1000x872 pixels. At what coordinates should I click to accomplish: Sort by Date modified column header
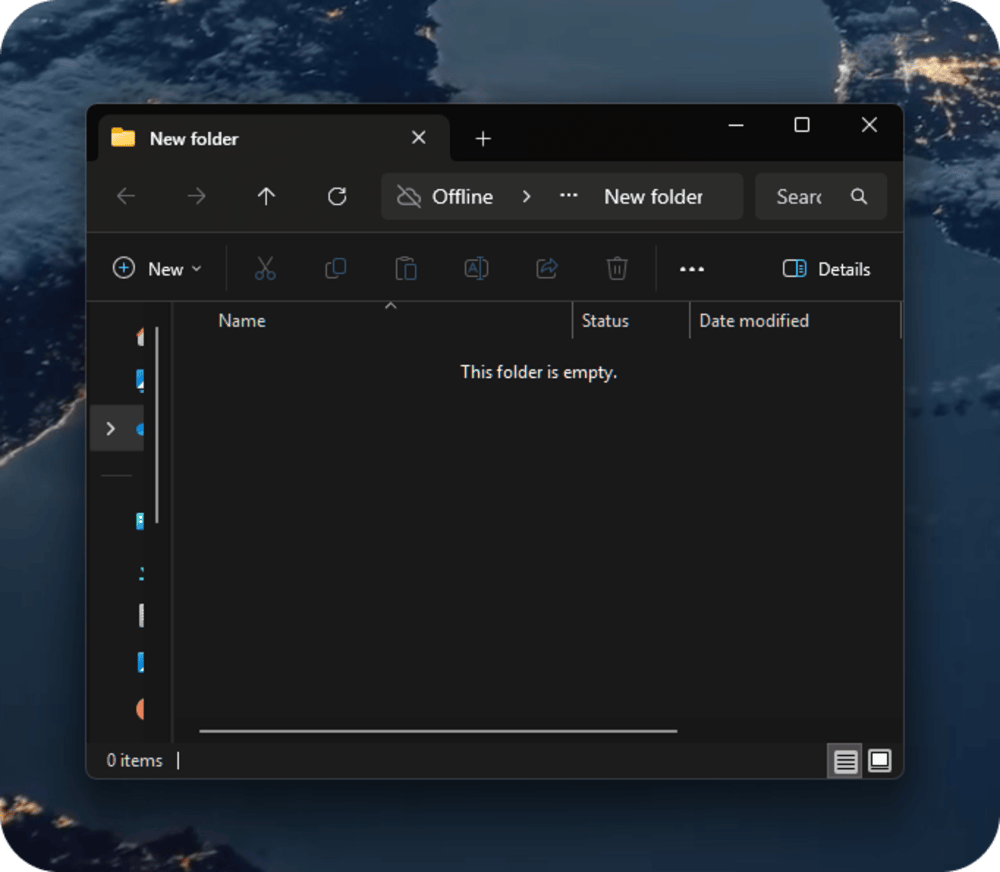[754, 321]
